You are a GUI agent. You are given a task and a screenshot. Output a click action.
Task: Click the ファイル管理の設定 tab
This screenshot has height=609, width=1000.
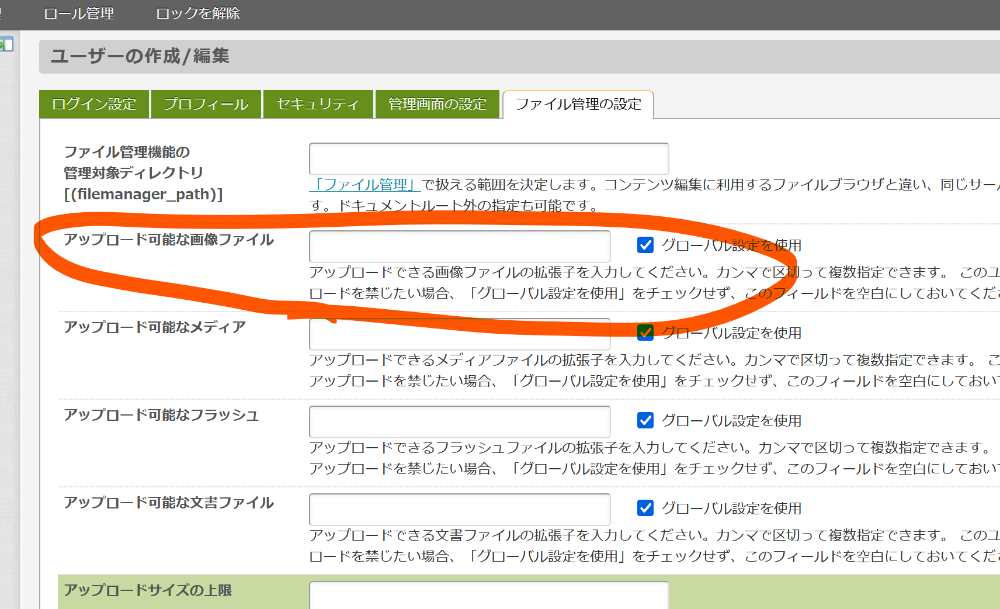click(578, 104)
